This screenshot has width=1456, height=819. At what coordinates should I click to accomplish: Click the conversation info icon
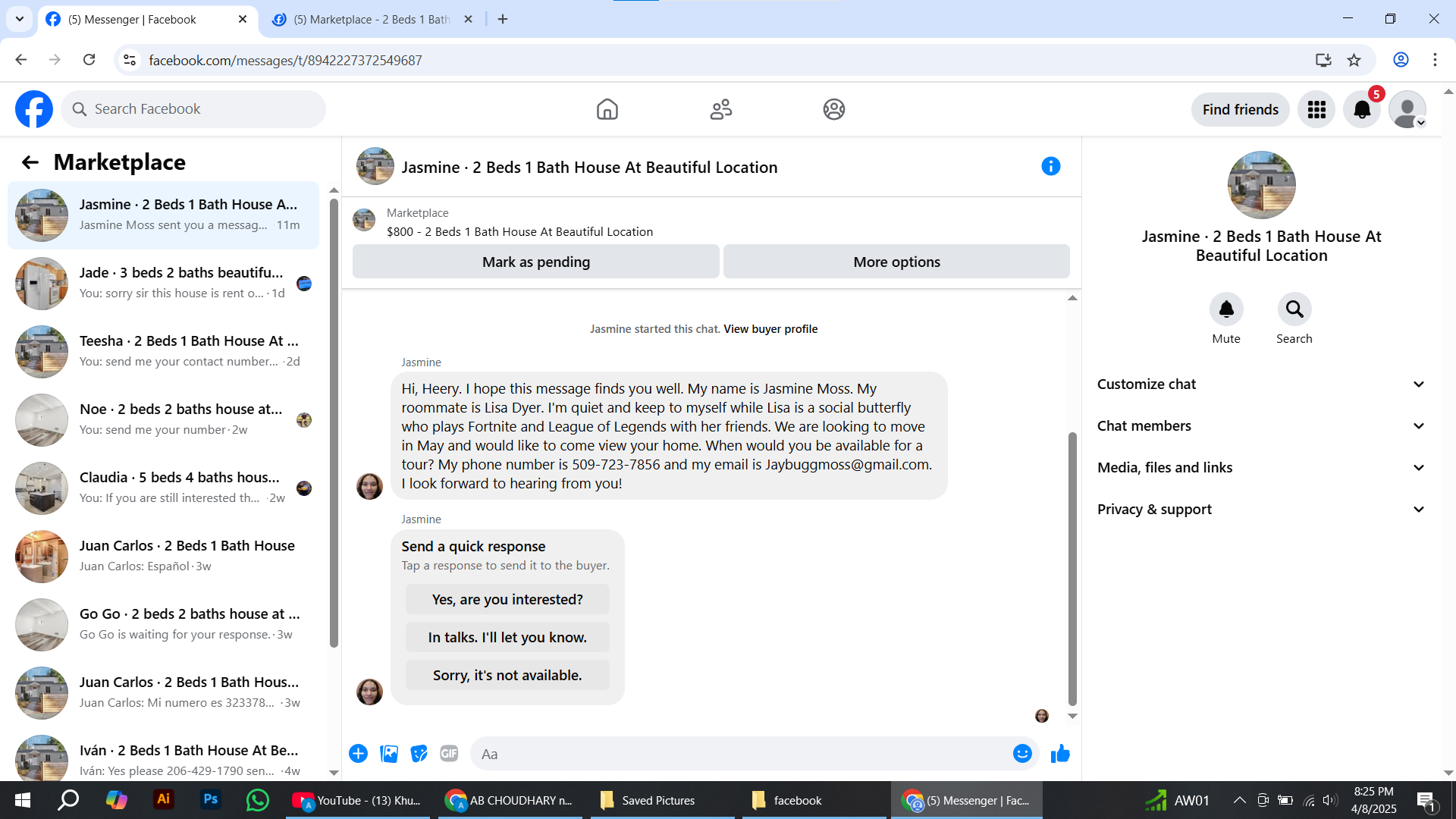pyautogui.click(x=1050, y=166)
